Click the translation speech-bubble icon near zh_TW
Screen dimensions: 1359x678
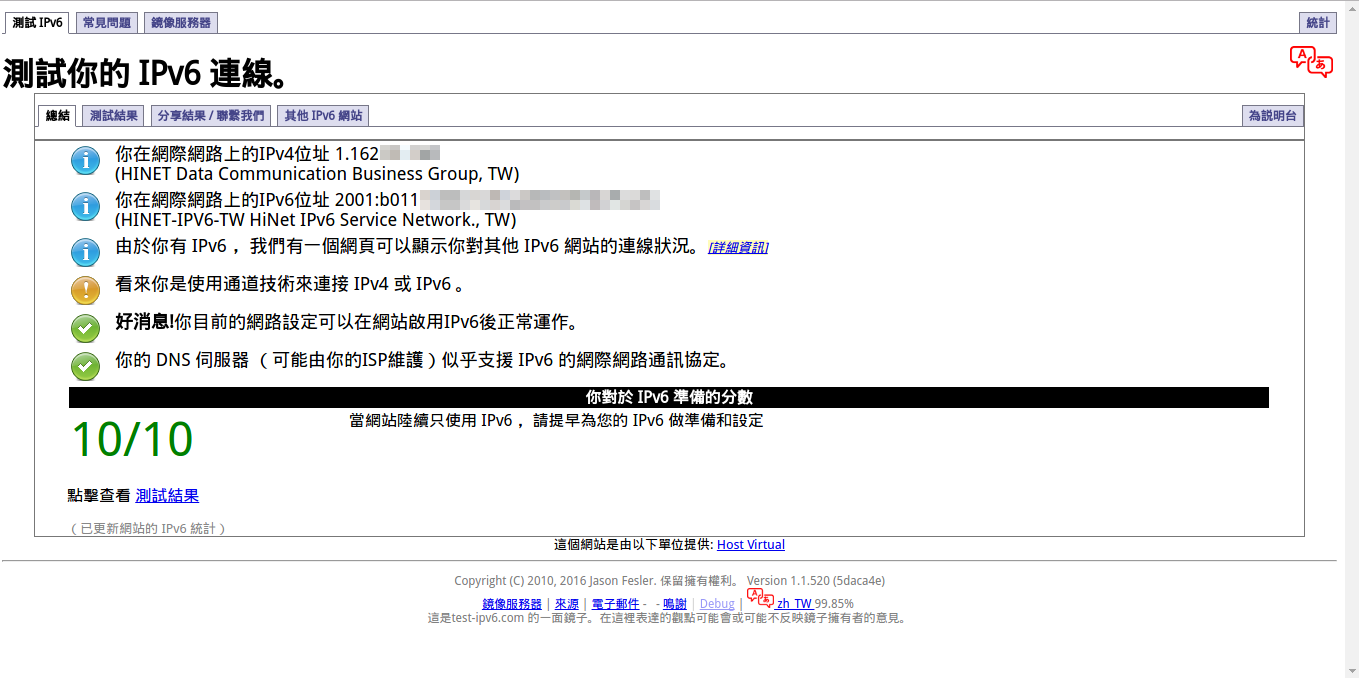762,602
